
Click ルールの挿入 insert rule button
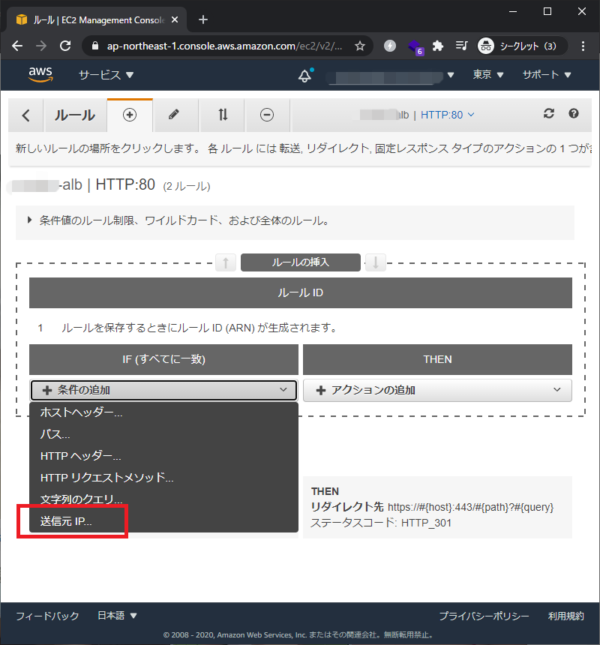tap(301, 262)
